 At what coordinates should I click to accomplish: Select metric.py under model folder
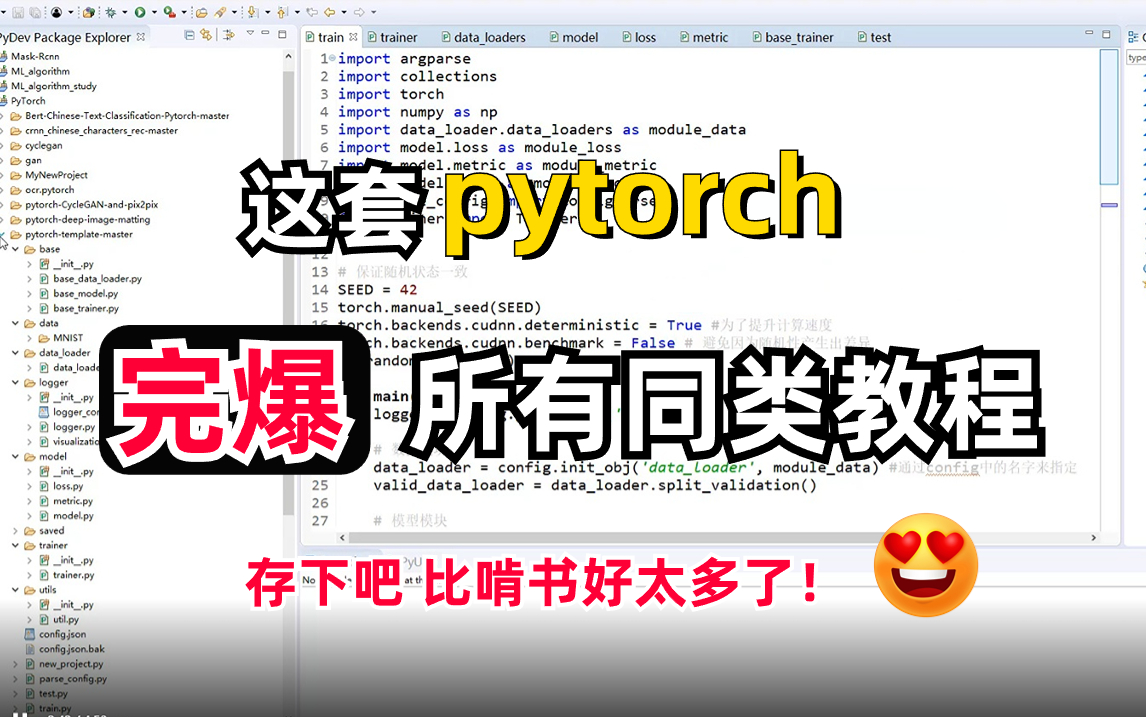pyautogui.click(x=72, y=501)
